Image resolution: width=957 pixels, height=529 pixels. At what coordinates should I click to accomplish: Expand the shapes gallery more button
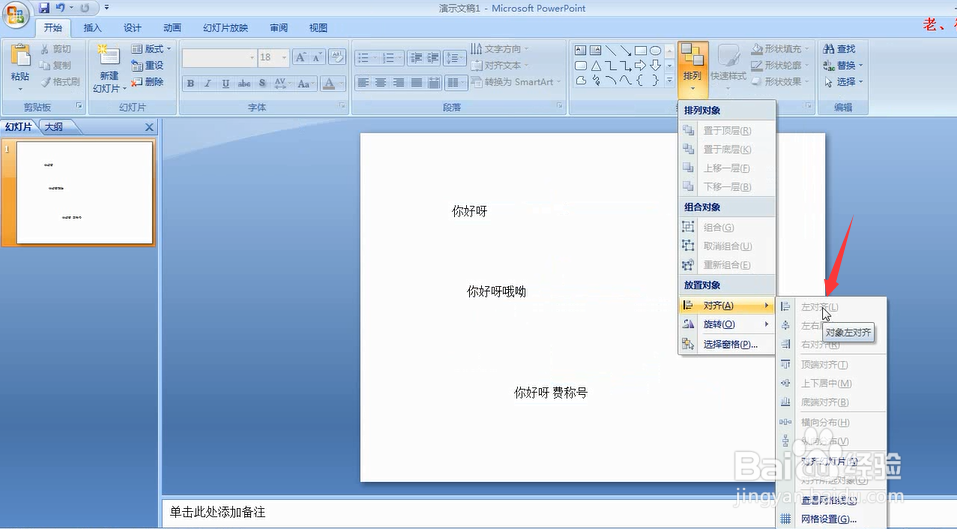click(x=670, y=80)
